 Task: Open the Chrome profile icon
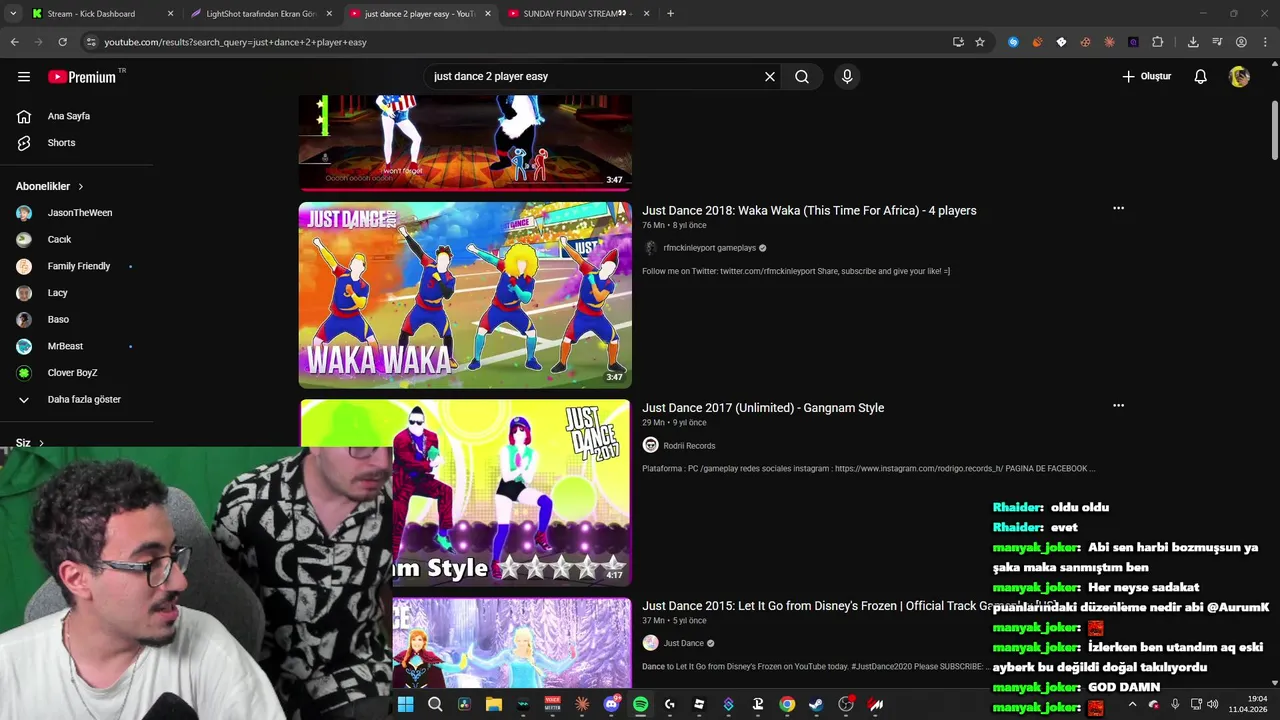click(1241, 42)
